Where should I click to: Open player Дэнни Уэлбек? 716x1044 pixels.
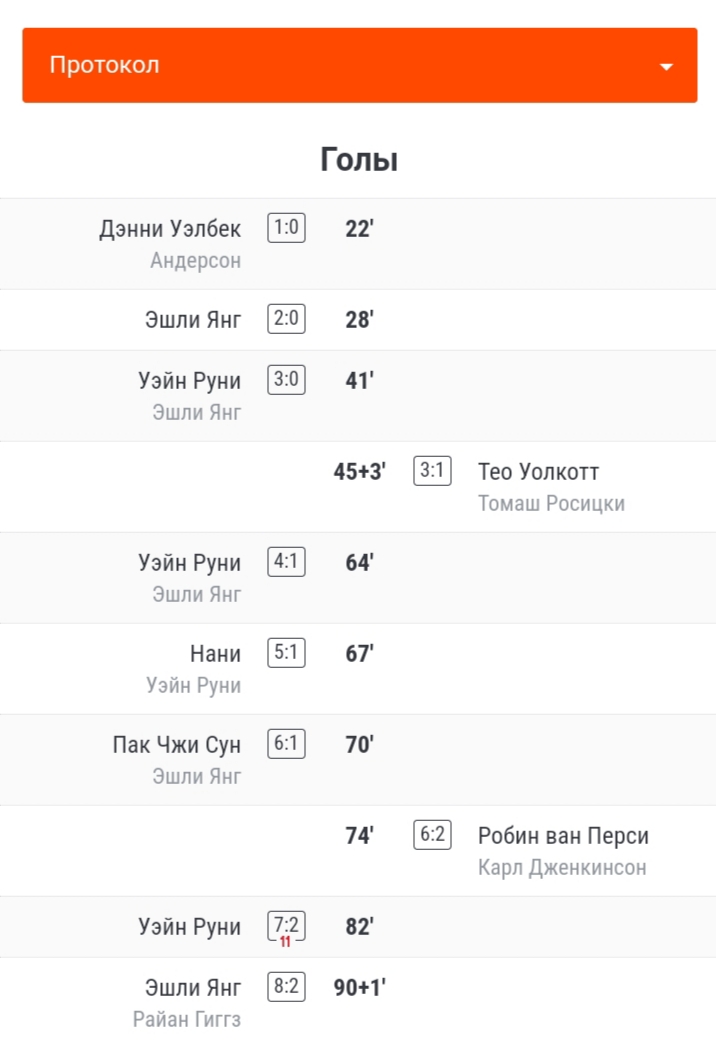(x=170, y=228)
